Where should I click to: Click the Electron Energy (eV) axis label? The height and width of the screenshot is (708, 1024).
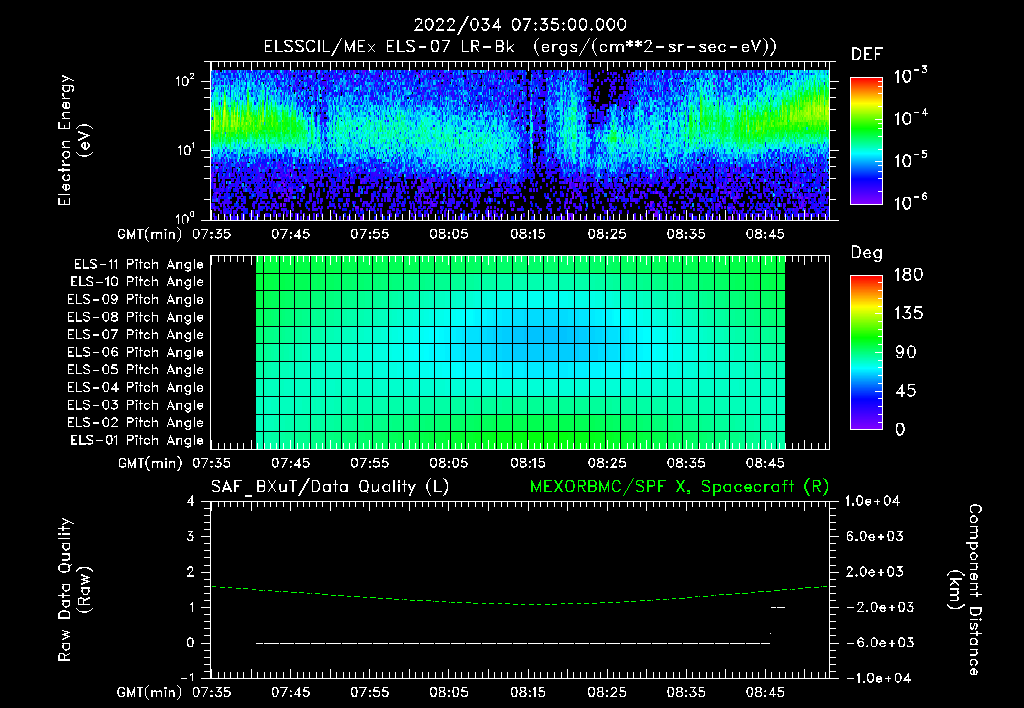pyautogui.click(x=74, y=140)
